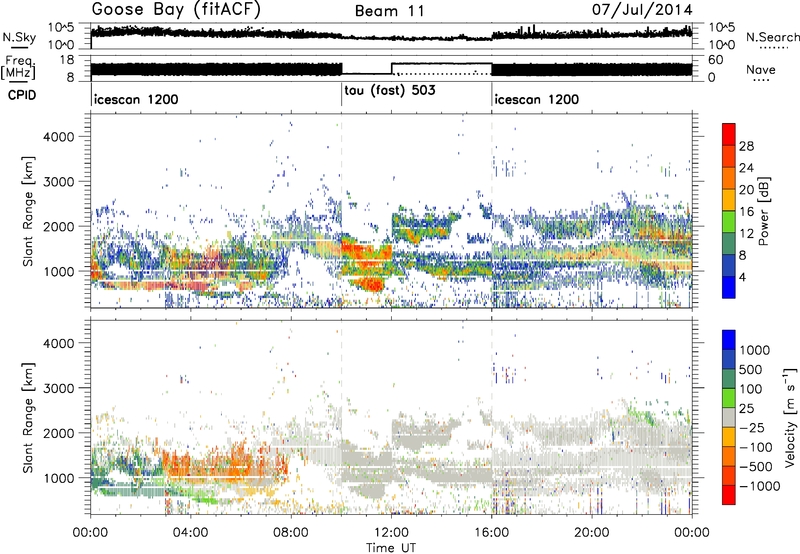The height and width of the screenshot is (554, 800).
Task: Click the "16:00" time axis label
Action: click(491, 533)
